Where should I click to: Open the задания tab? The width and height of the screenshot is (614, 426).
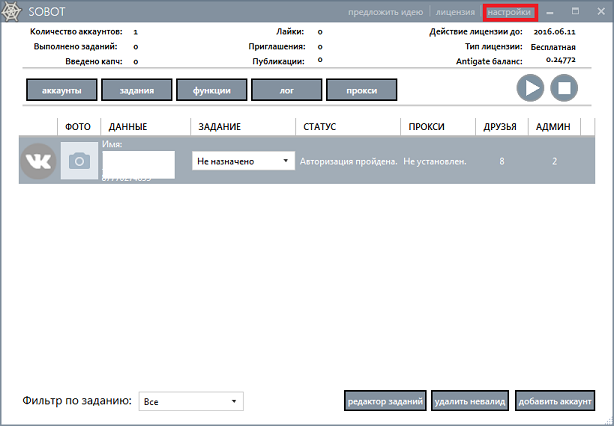point(136,90)
